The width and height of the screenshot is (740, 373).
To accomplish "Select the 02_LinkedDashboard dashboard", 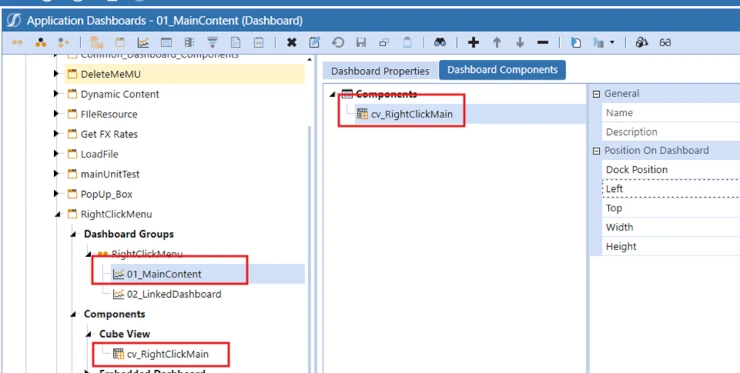I will coord(174,294).
